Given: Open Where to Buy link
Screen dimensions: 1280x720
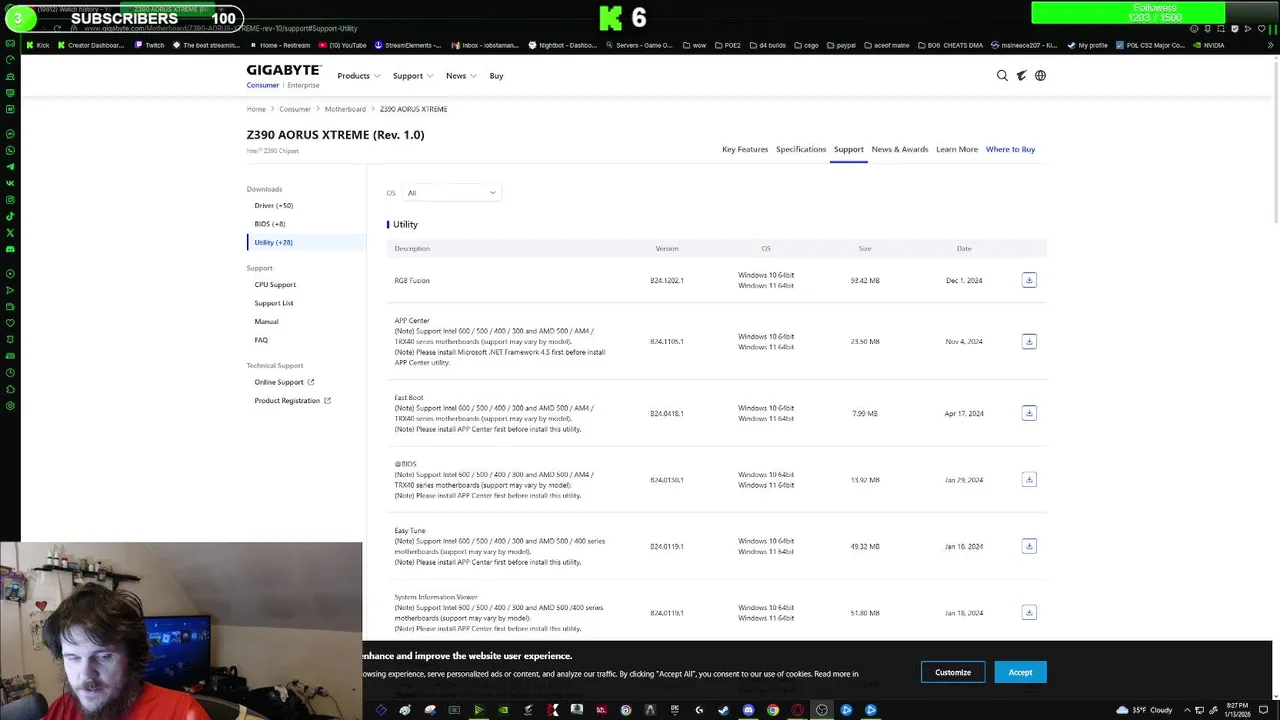Looking at the screenshot, I should click(1010, 149).
